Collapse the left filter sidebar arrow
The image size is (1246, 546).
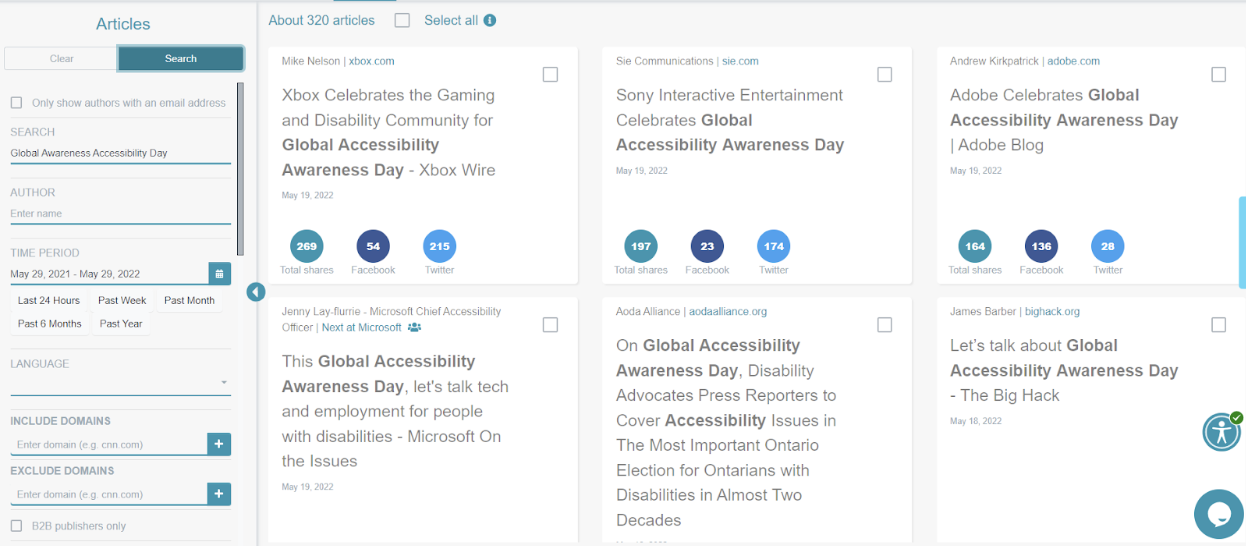(256, 292)
